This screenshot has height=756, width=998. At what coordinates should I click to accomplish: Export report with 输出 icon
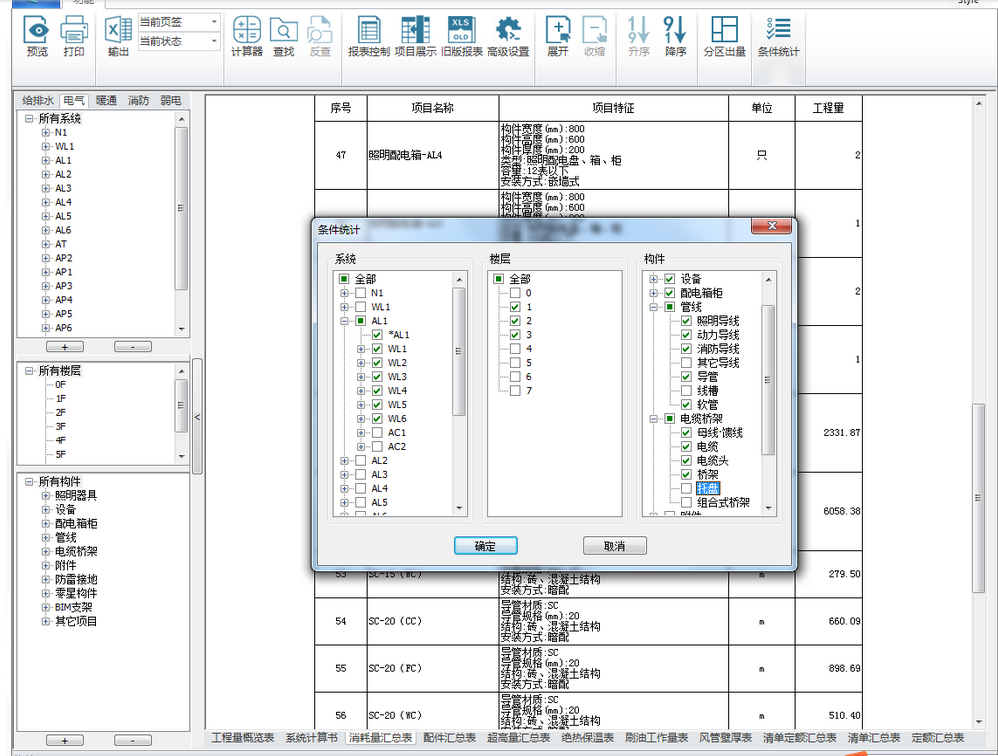(x=118, y=36)
